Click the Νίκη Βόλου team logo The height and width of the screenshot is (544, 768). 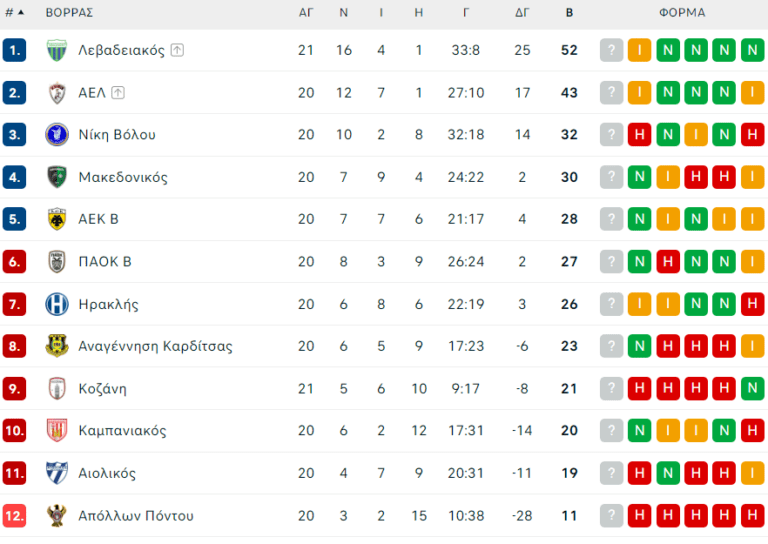[57, 135]
